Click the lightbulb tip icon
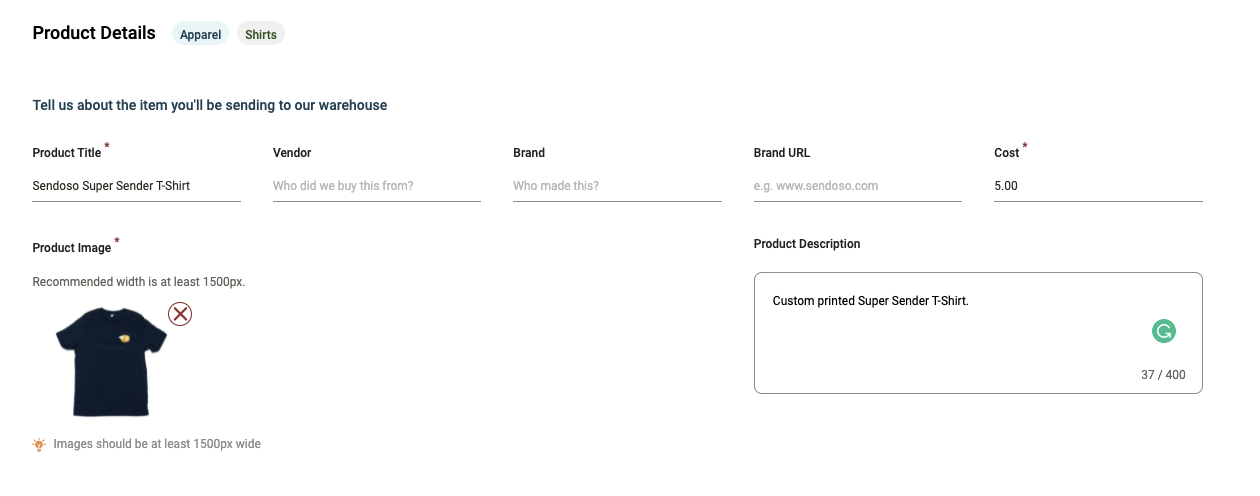 (x=39, y=444)
